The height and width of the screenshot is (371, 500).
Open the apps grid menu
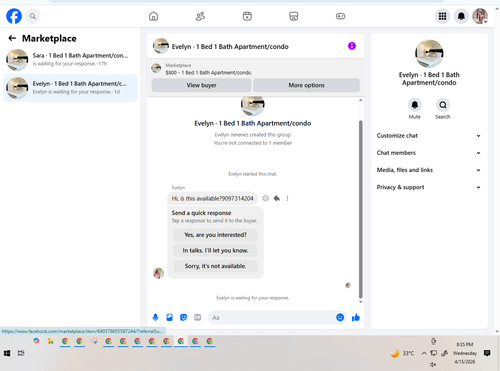pos(442,16)
